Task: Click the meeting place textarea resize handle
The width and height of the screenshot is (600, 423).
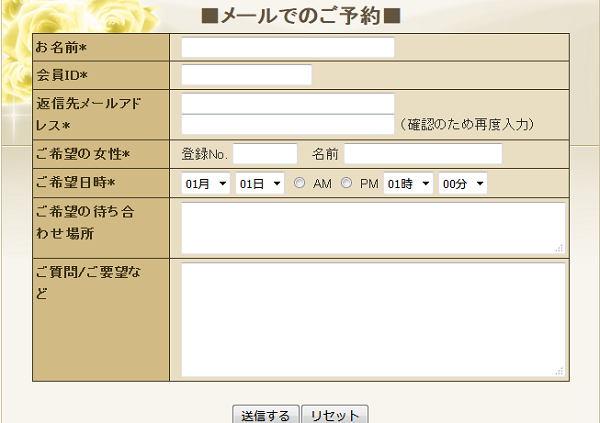Action: (x=560, y=248)
